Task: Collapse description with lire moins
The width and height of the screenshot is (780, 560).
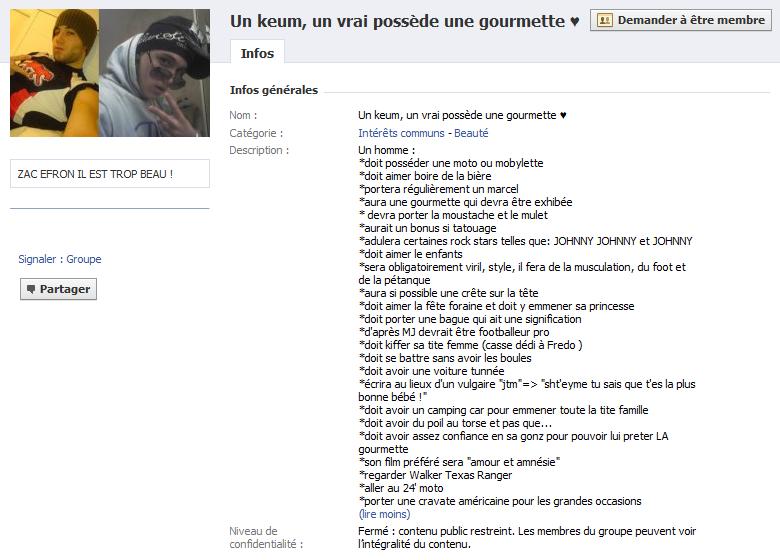Action: 384,514
